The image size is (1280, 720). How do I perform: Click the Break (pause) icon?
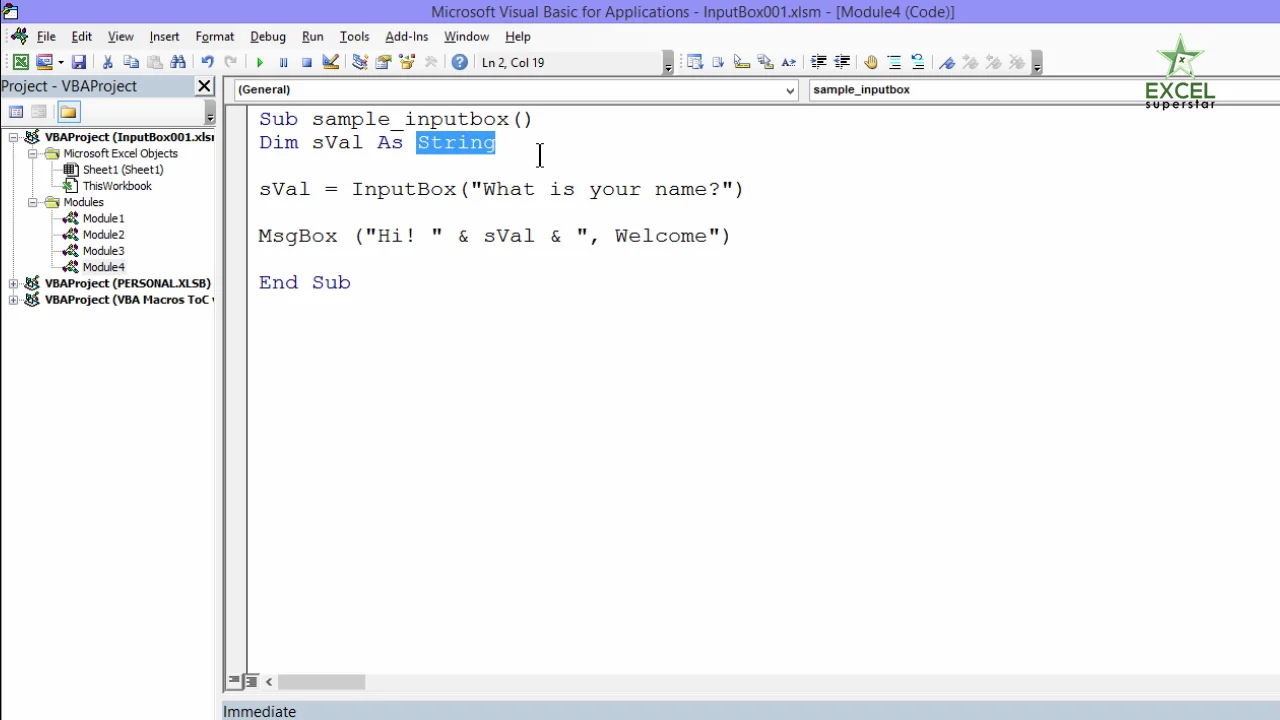click(283, 62)
